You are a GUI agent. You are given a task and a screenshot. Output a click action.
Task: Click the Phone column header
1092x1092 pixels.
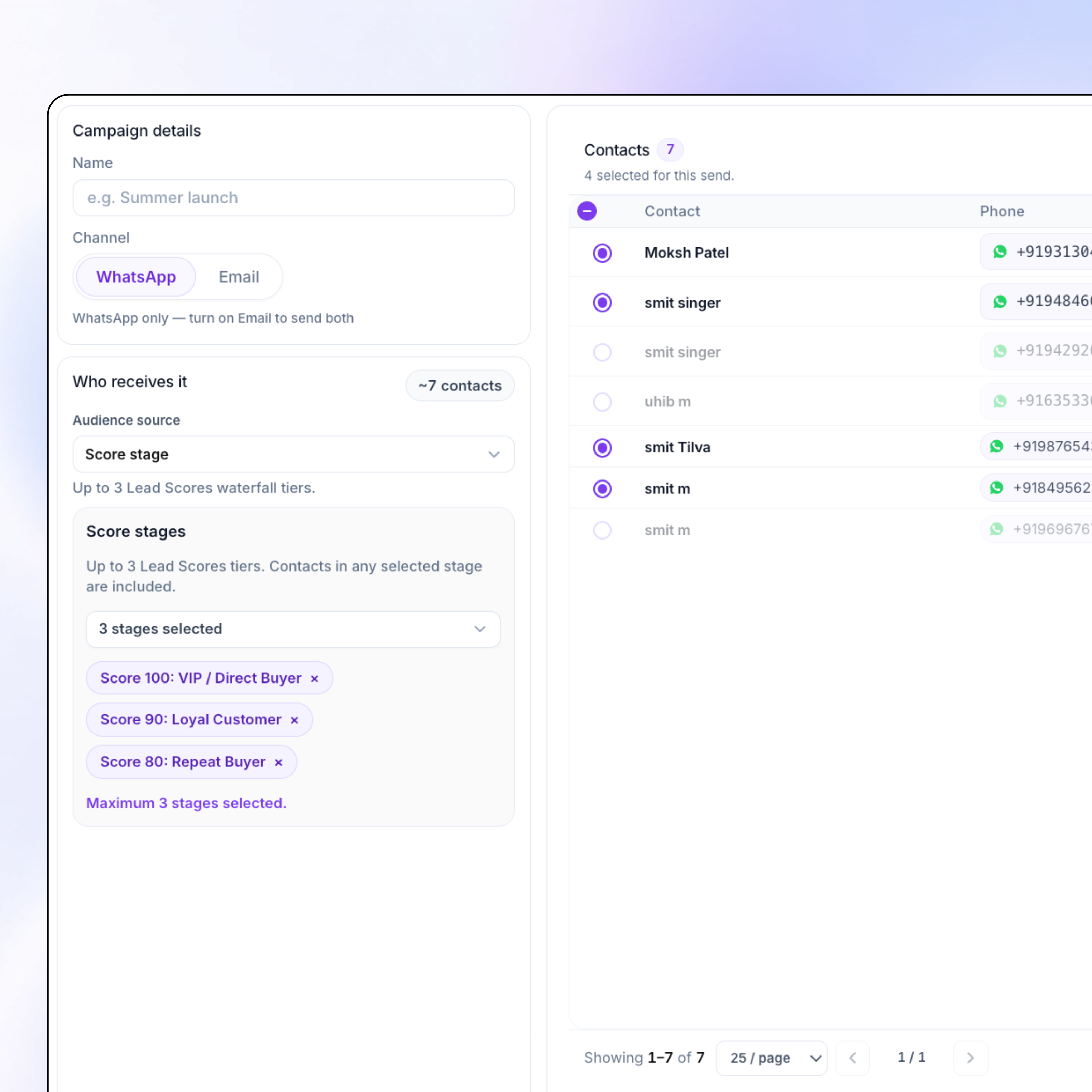pos(1002,211)
